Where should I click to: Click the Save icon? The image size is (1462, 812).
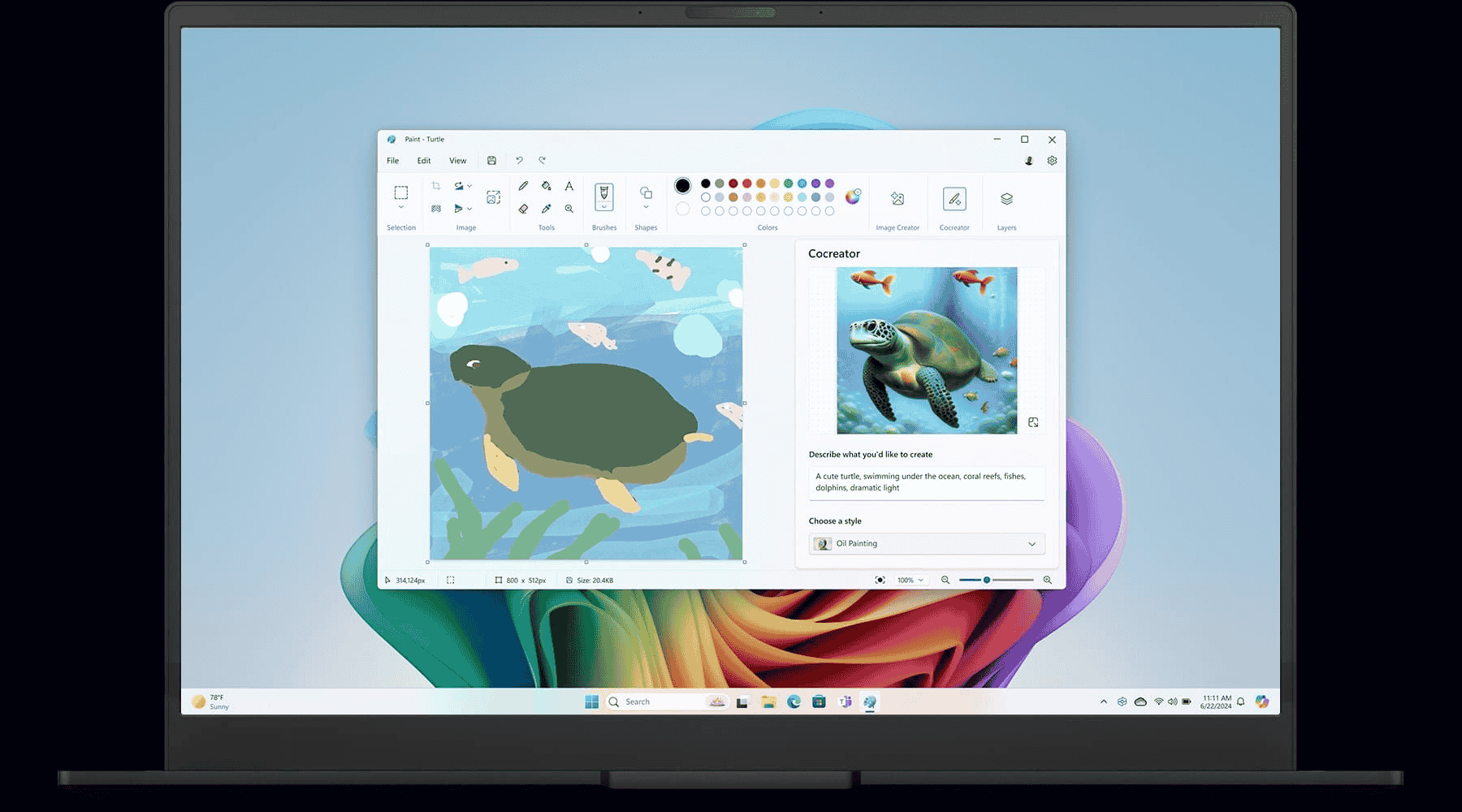pyautogui.click(x=491, y=161)
